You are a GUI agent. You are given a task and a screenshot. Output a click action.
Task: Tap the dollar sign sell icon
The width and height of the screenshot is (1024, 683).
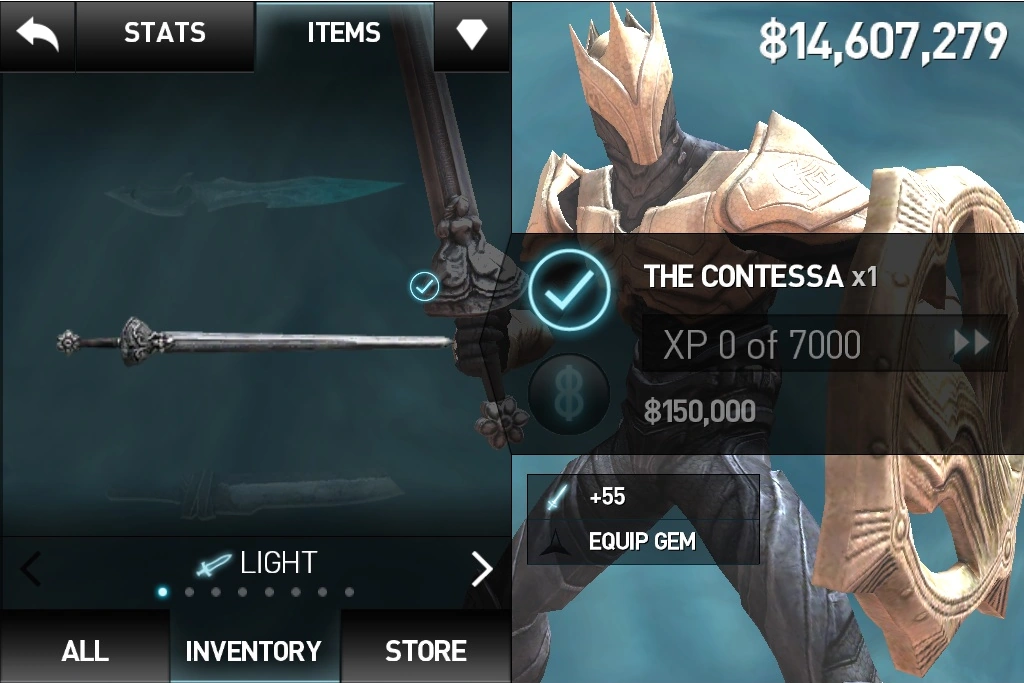coord(569,393)
